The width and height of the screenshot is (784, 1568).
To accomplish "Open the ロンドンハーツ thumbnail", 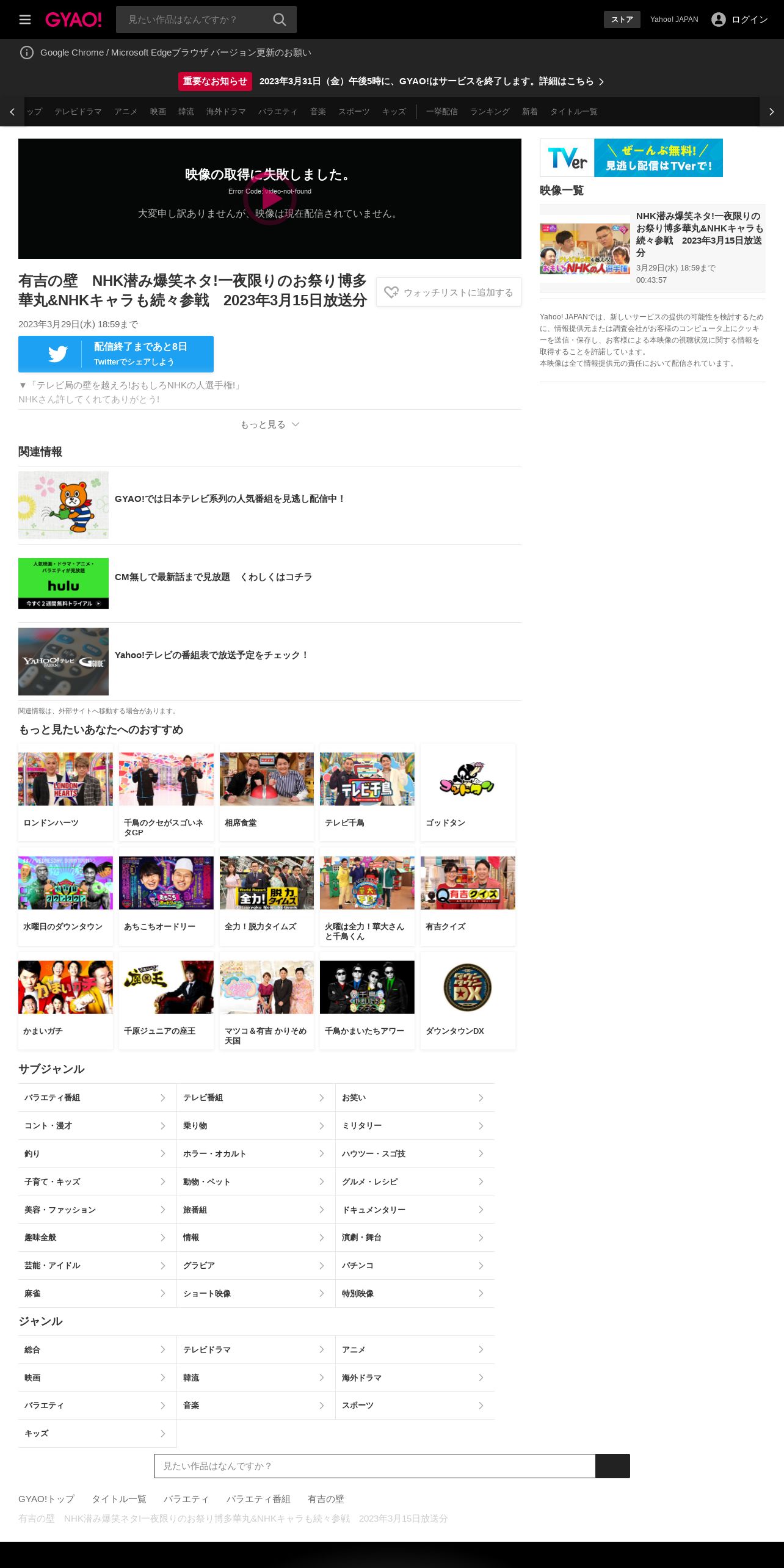I will [x=65, y=779].
